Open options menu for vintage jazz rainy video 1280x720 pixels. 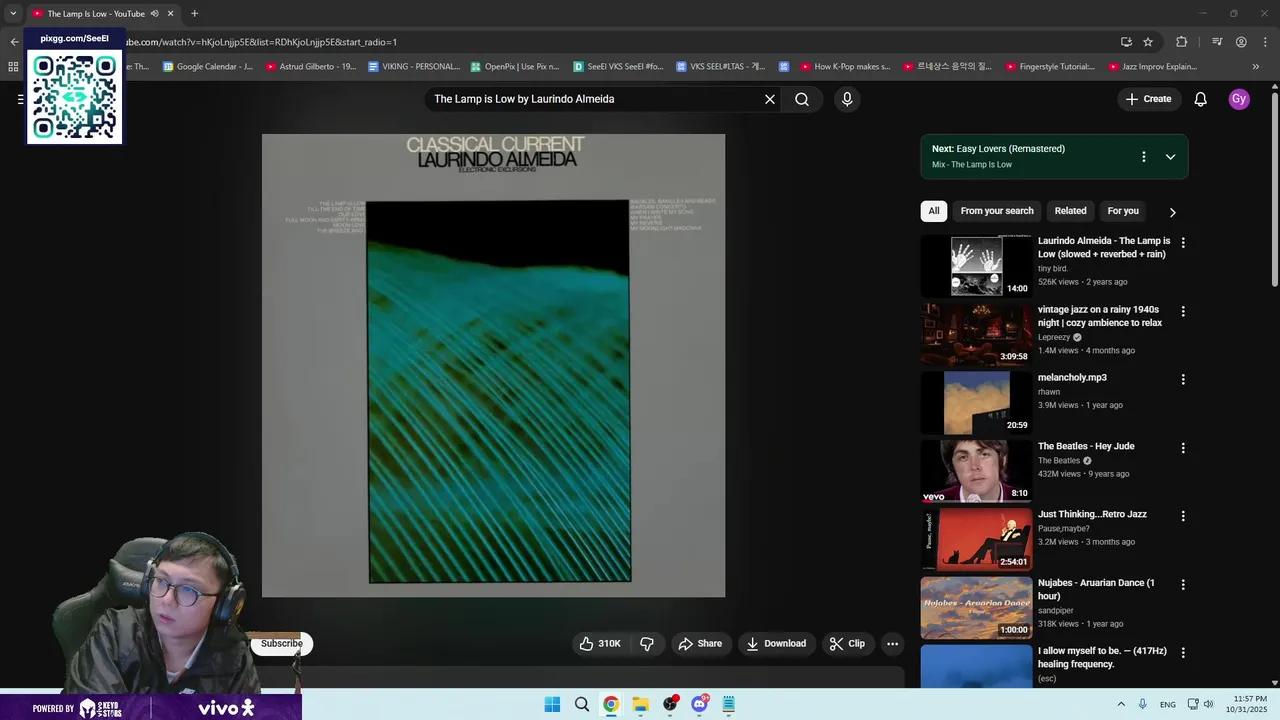(1183, 312)
